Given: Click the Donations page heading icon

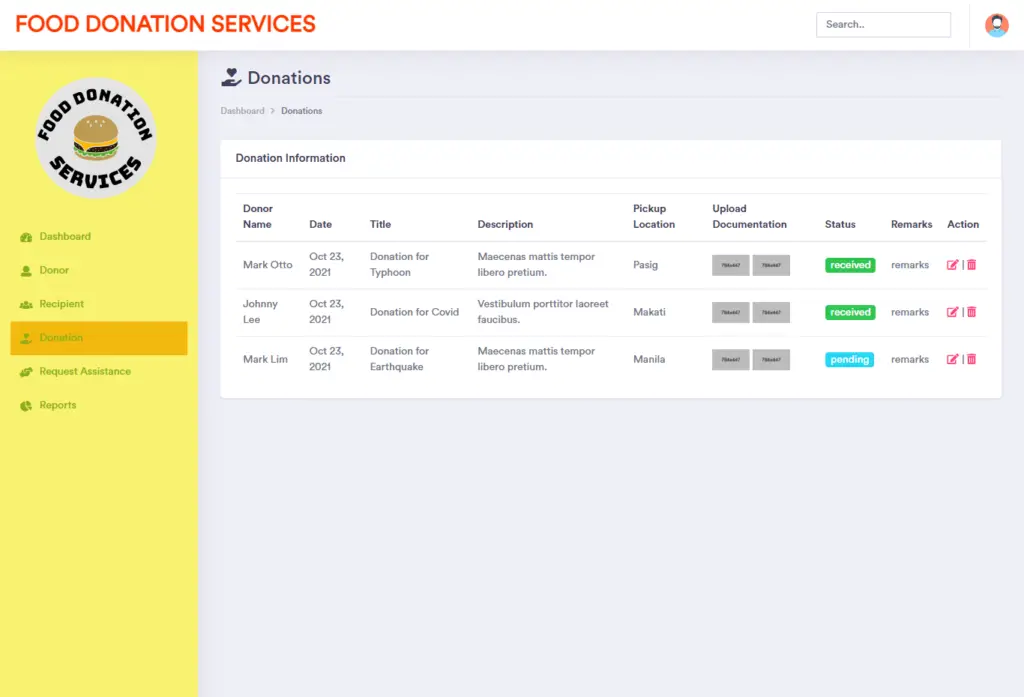Looking at the screenshot, I should click(x=230, y=77).
